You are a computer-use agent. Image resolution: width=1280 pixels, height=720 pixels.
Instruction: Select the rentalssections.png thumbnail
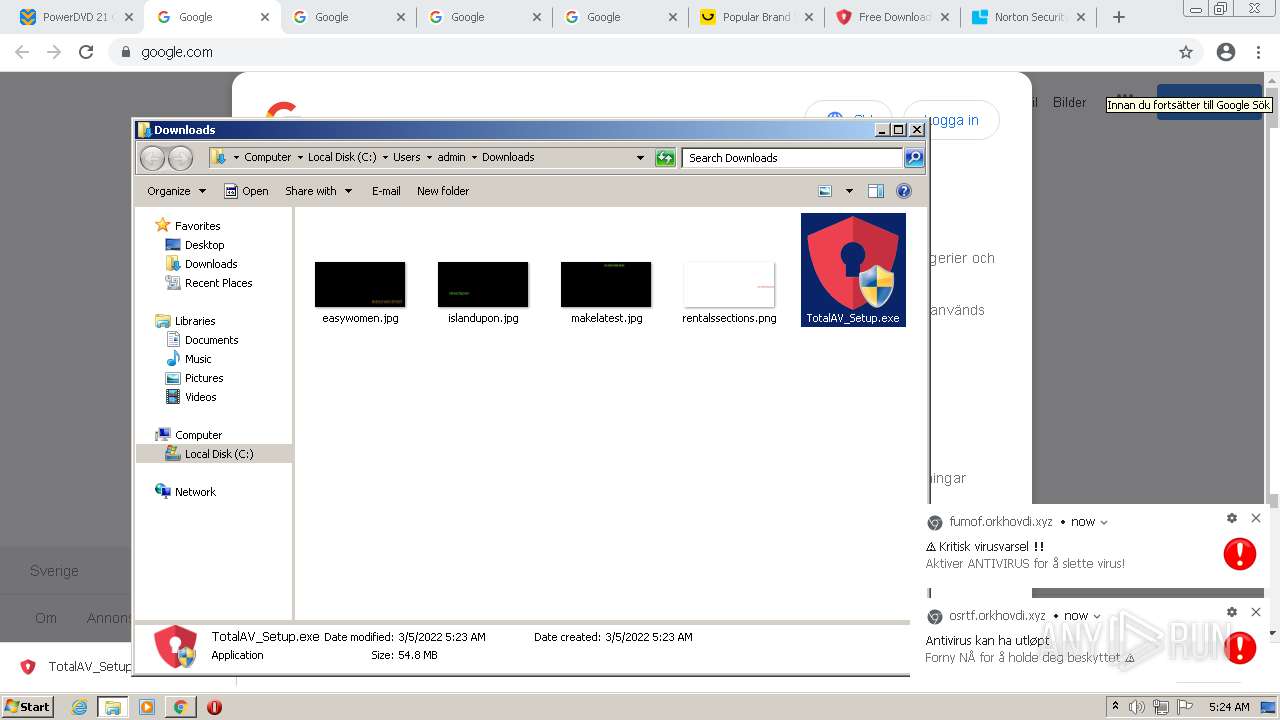729,285
